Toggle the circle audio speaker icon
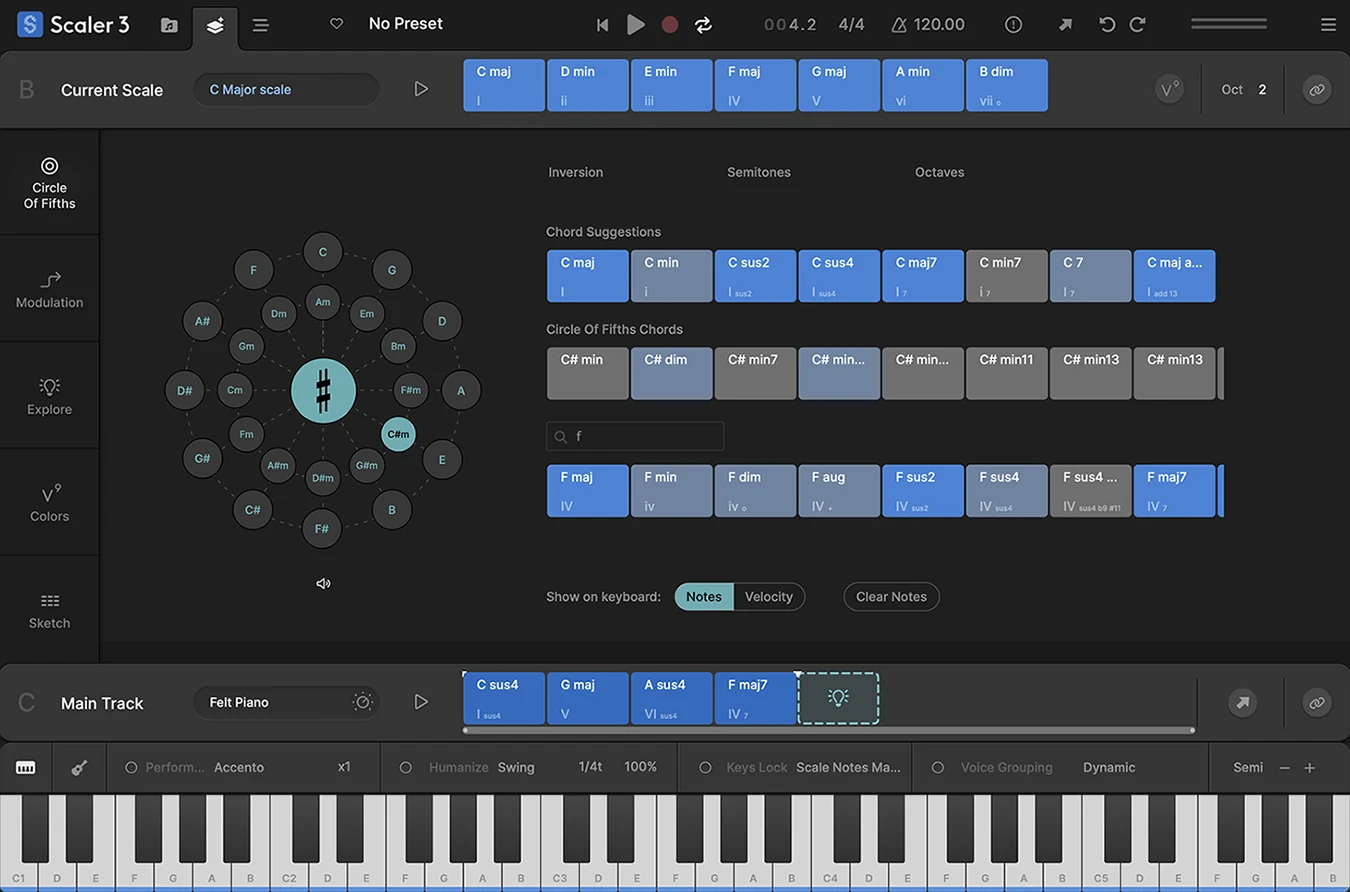 click(323, 584)
